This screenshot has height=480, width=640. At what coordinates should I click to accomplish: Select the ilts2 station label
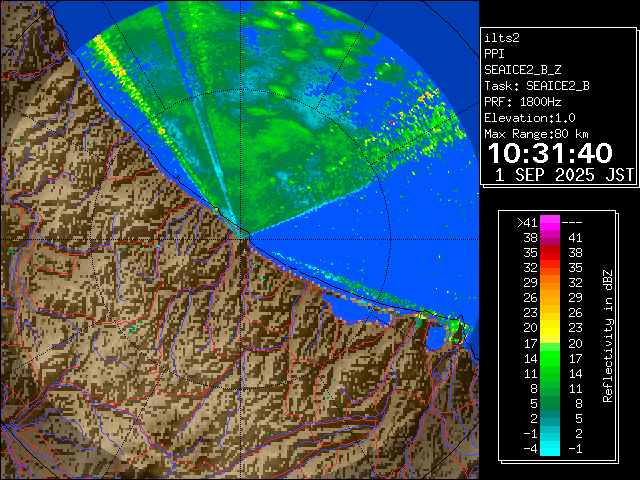(x=502, y=38)
